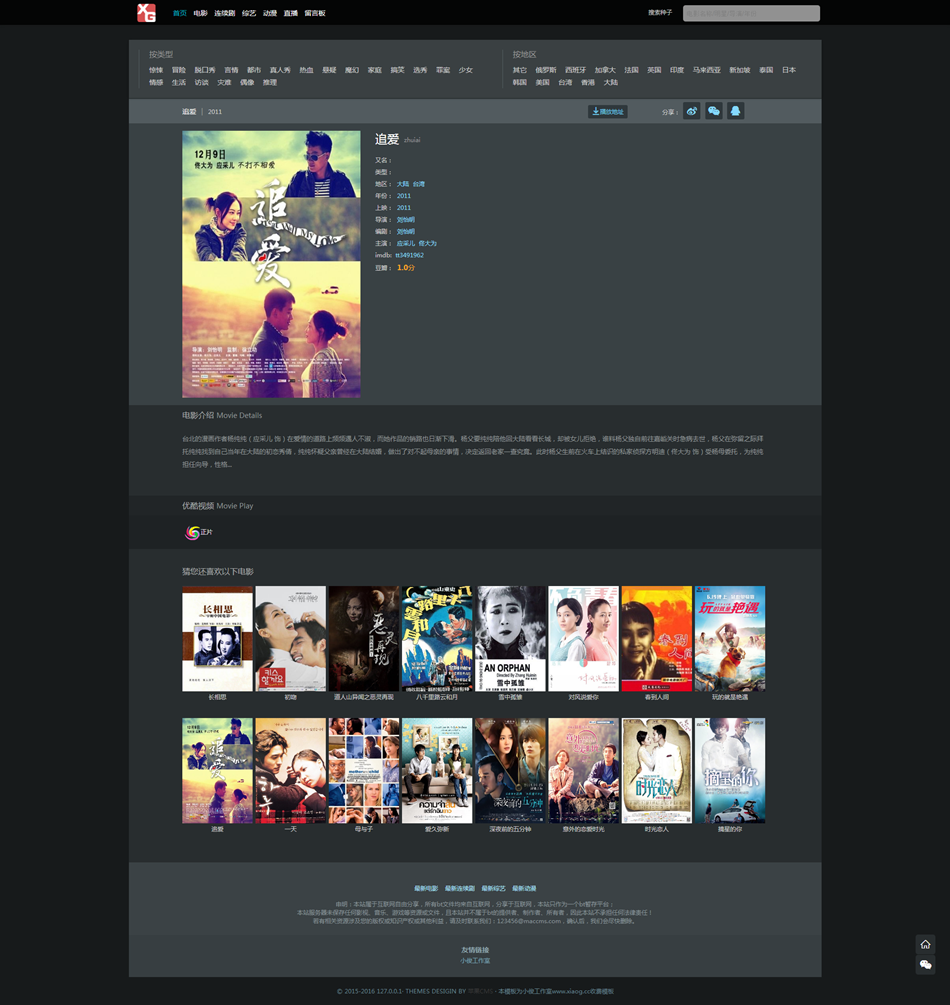
Task: Open the AN ORPHAN 雪中孤雏 poster
Action: 510,638
